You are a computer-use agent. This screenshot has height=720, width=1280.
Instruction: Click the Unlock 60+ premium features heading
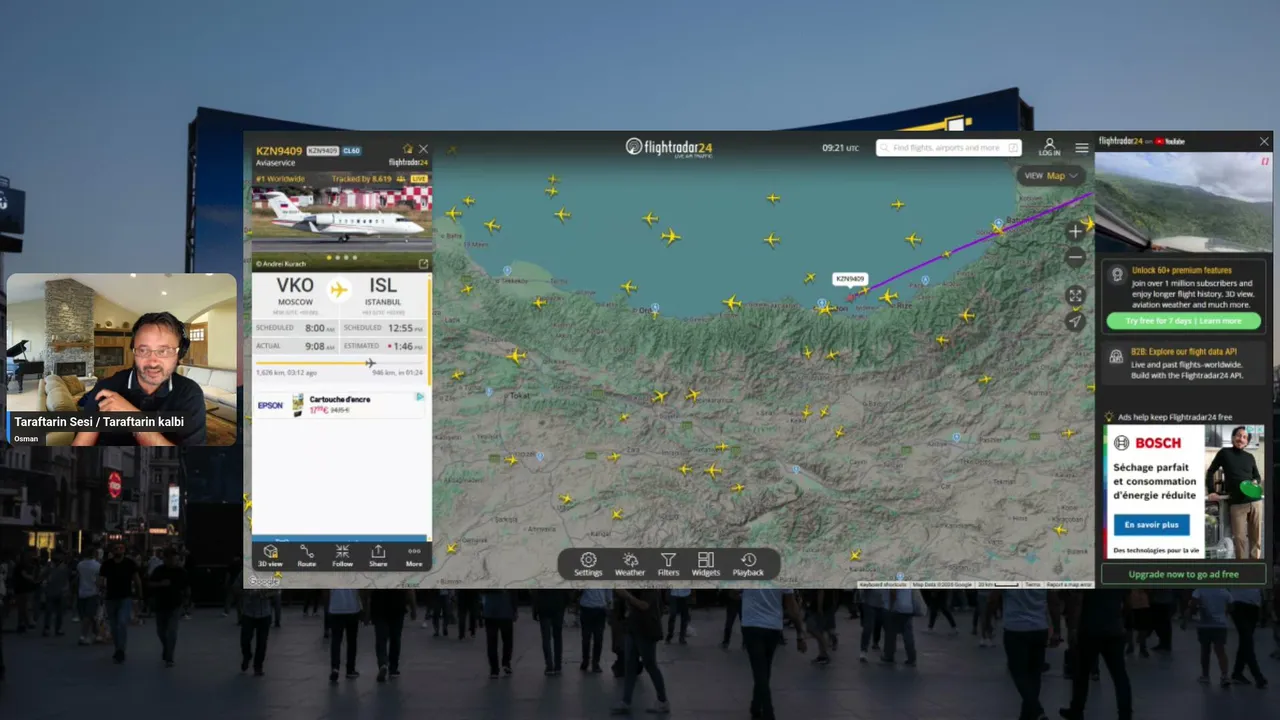click(1181, 270)
